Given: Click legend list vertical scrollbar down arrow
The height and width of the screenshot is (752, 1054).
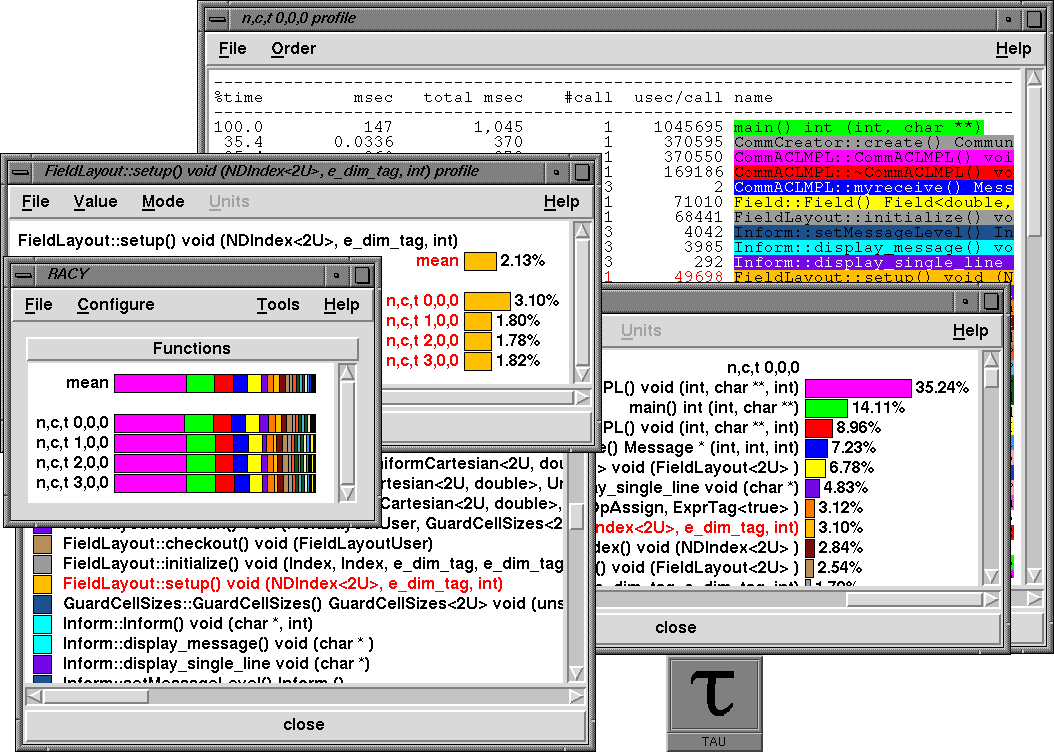Looking at the screenshot, I should pyautogui.click(x=576, y=673).
